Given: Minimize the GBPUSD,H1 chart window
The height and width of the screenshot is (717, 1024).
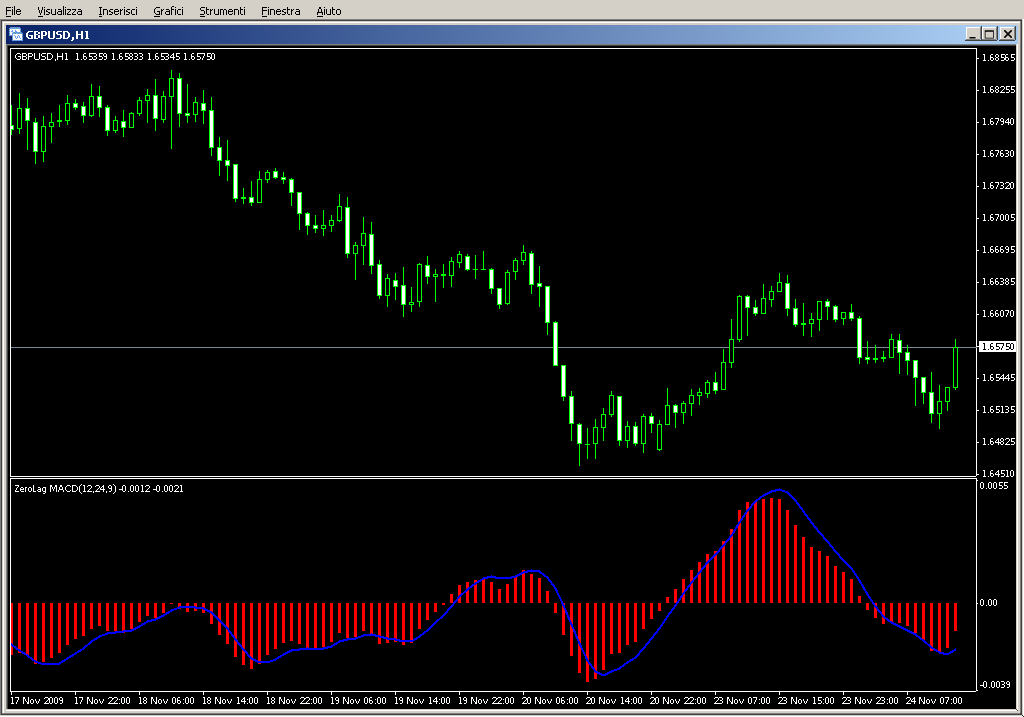Looking at the screenshot, I should [972, 34].
